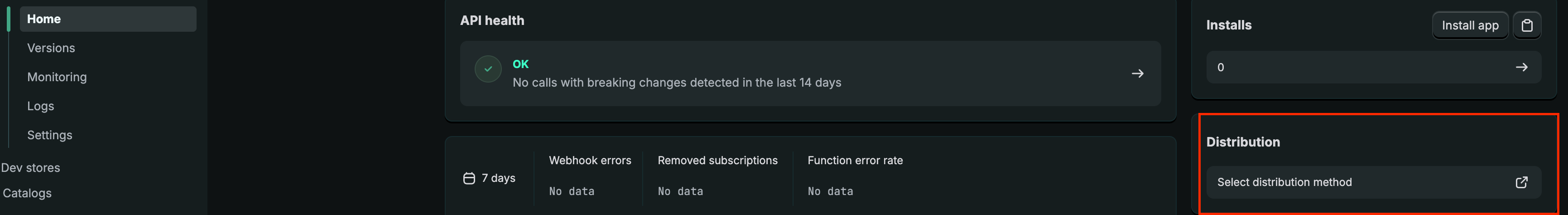
Task: Click the green checkmark status icon
Action: 487,69
